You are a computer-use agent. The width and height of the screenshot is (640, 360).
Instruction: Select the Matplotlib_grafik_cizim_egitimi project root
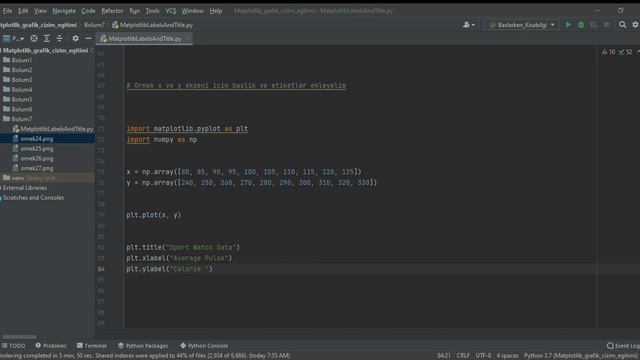(45, 51)
